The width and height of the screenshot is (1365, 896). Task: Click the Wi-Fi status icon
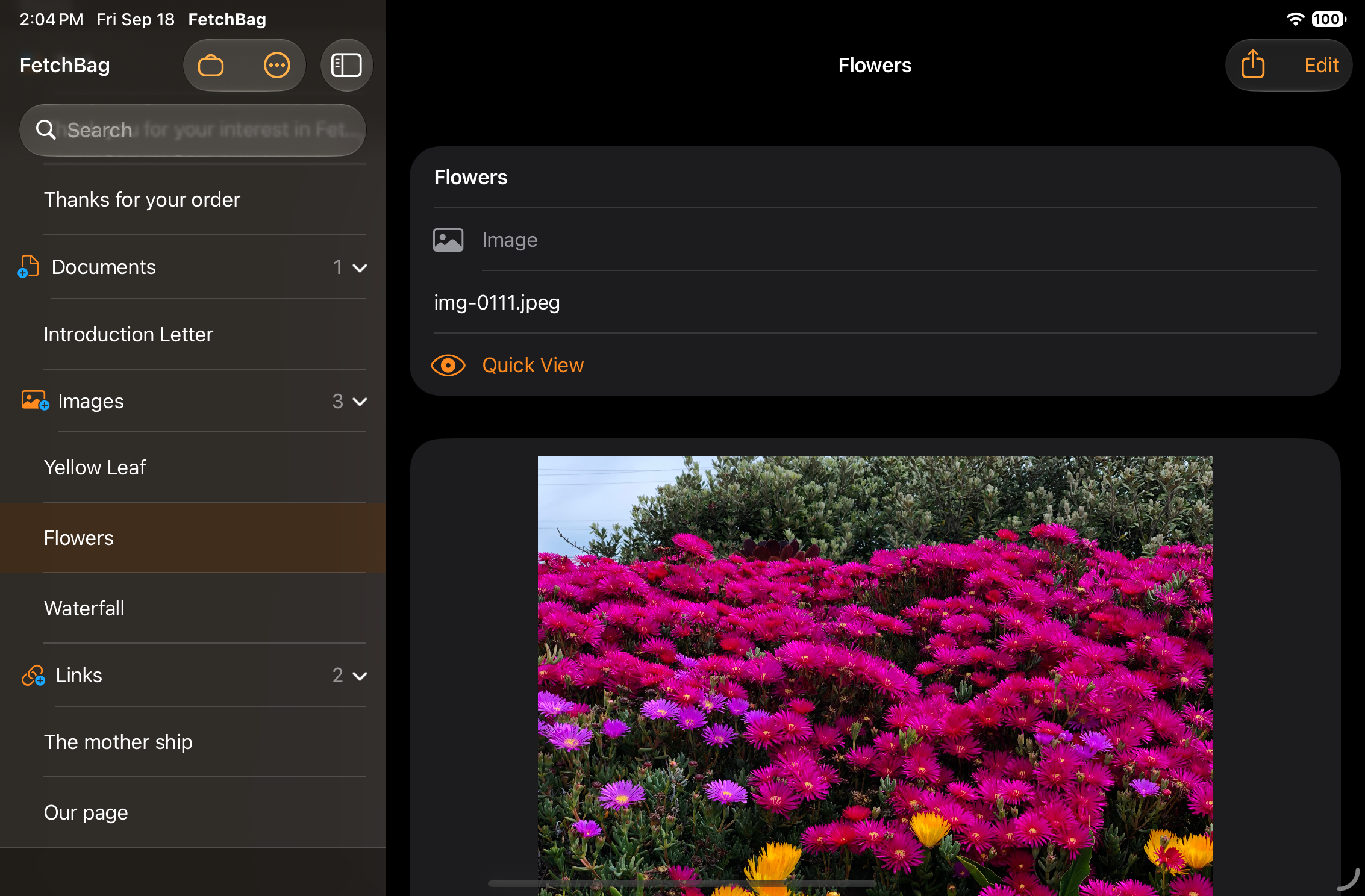tap(1295, 19)
